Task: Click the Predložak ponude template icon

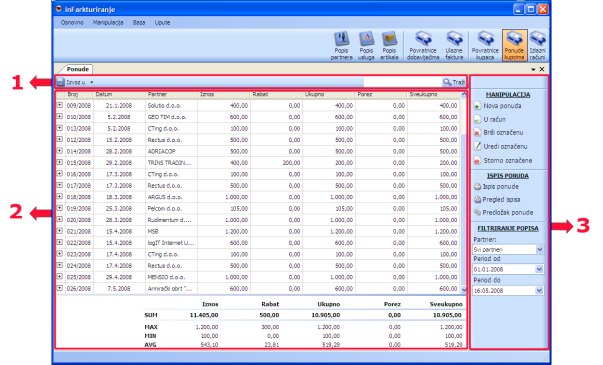Action: pos(477,212)
